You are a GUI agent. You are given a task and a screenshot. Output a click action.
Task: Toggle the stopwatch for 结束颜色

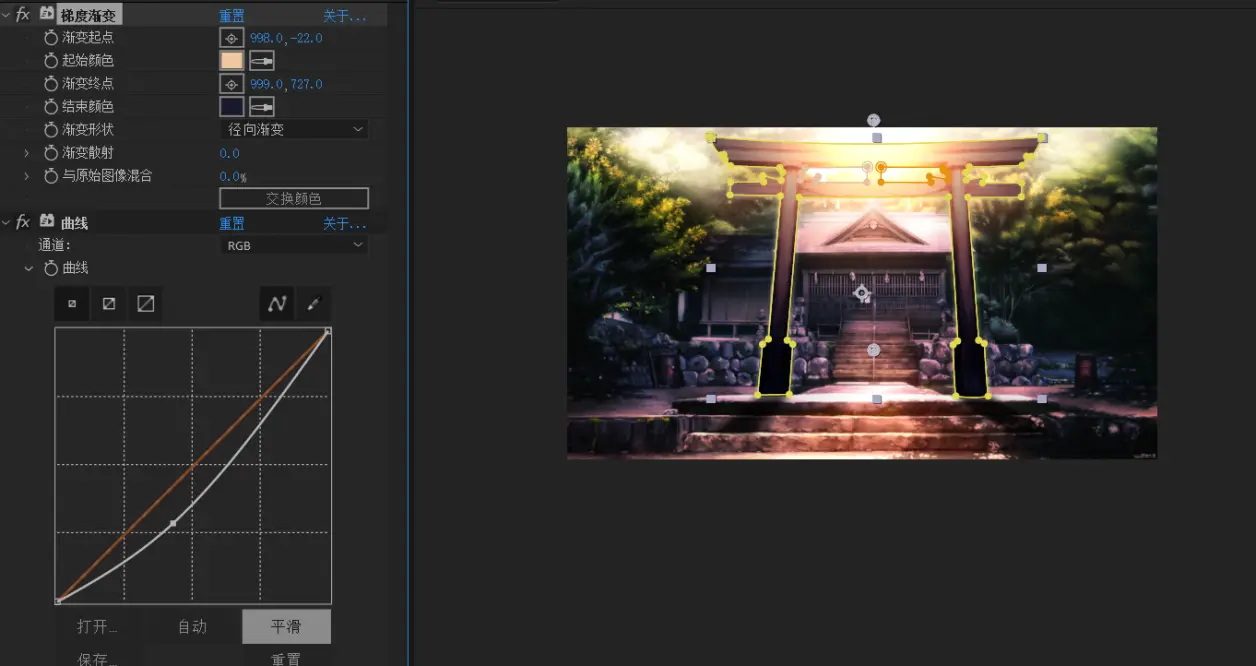(x=51, y=107)
